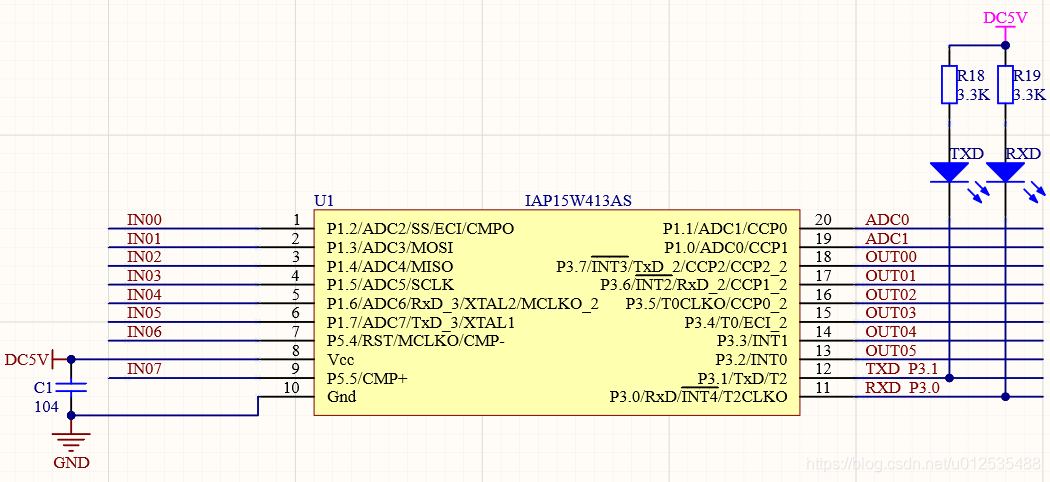Click the IAP15W413AS part name
The image size is (1050, 482).
(579, 200)
